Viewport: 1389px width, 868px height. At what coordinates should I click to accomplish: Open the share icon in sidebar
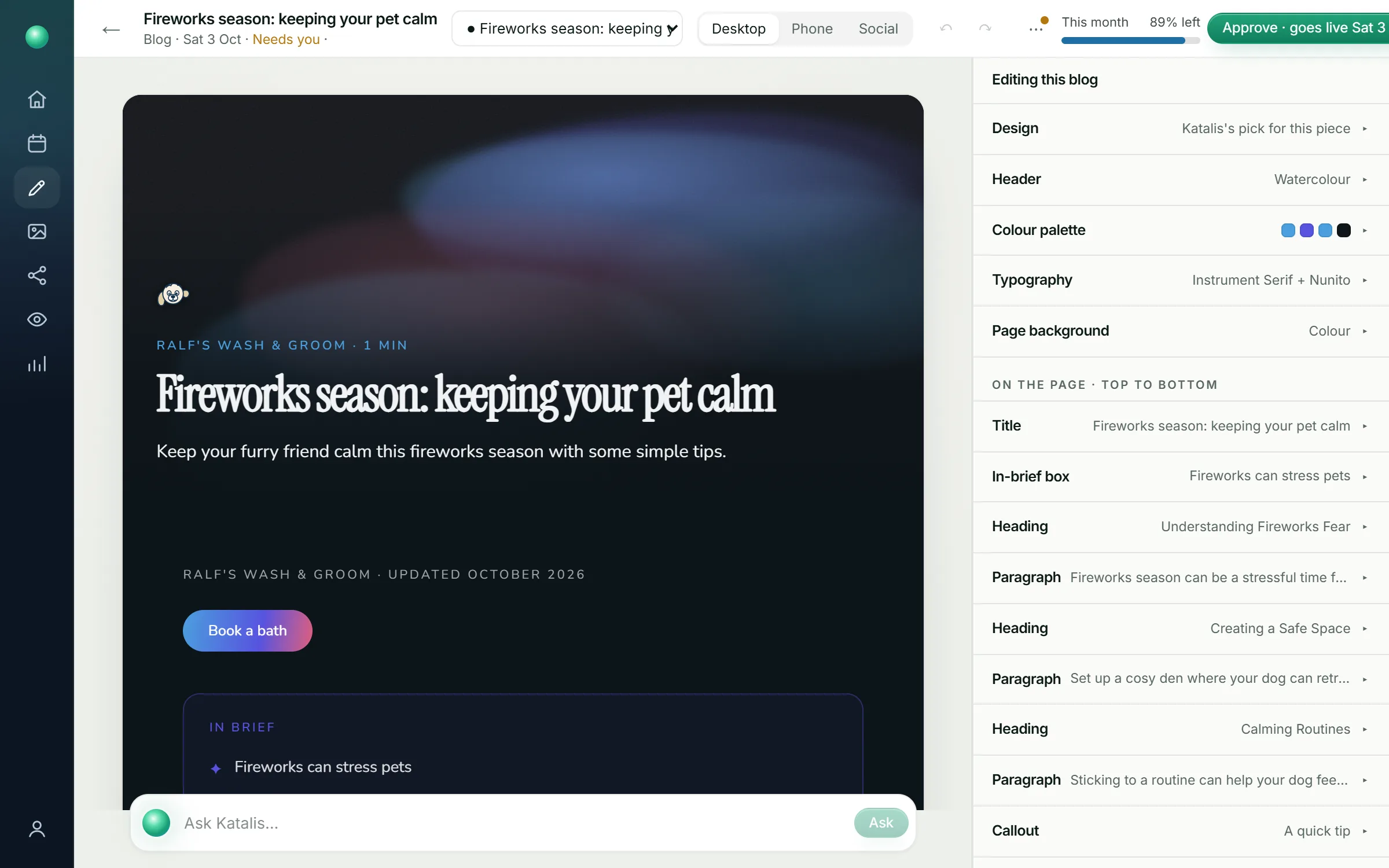37,275
